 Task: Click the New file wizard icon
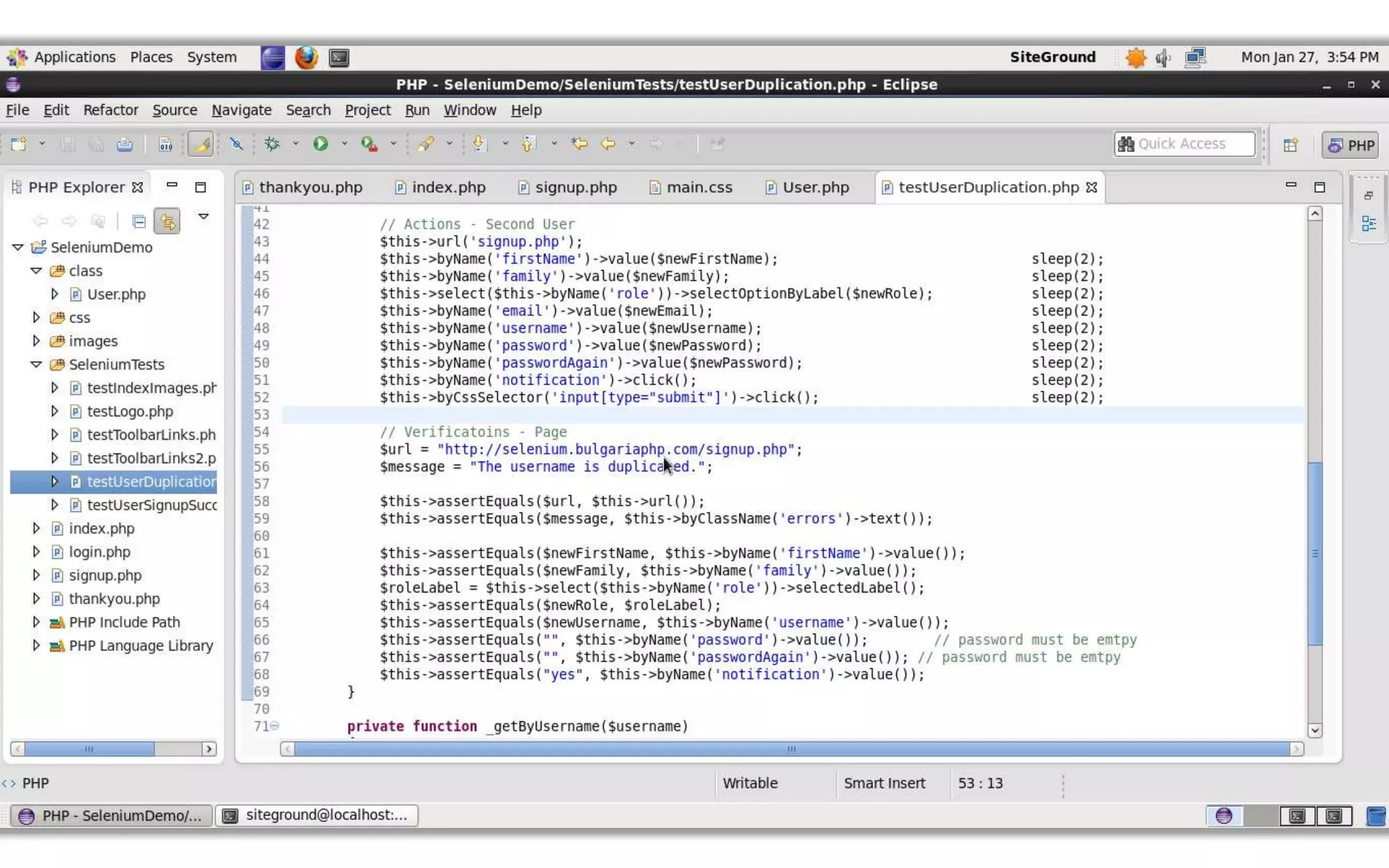(x=19, y=144)
